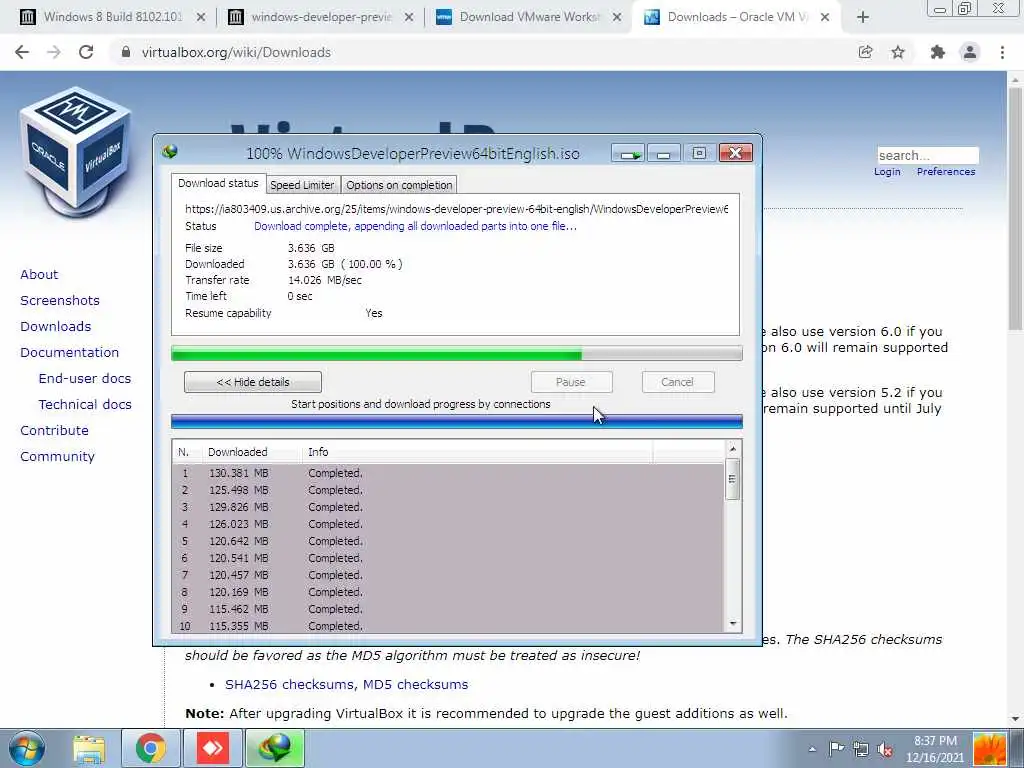Click the connections list scroll-down arrow
1024x768 pixels.
coord(733,624)
